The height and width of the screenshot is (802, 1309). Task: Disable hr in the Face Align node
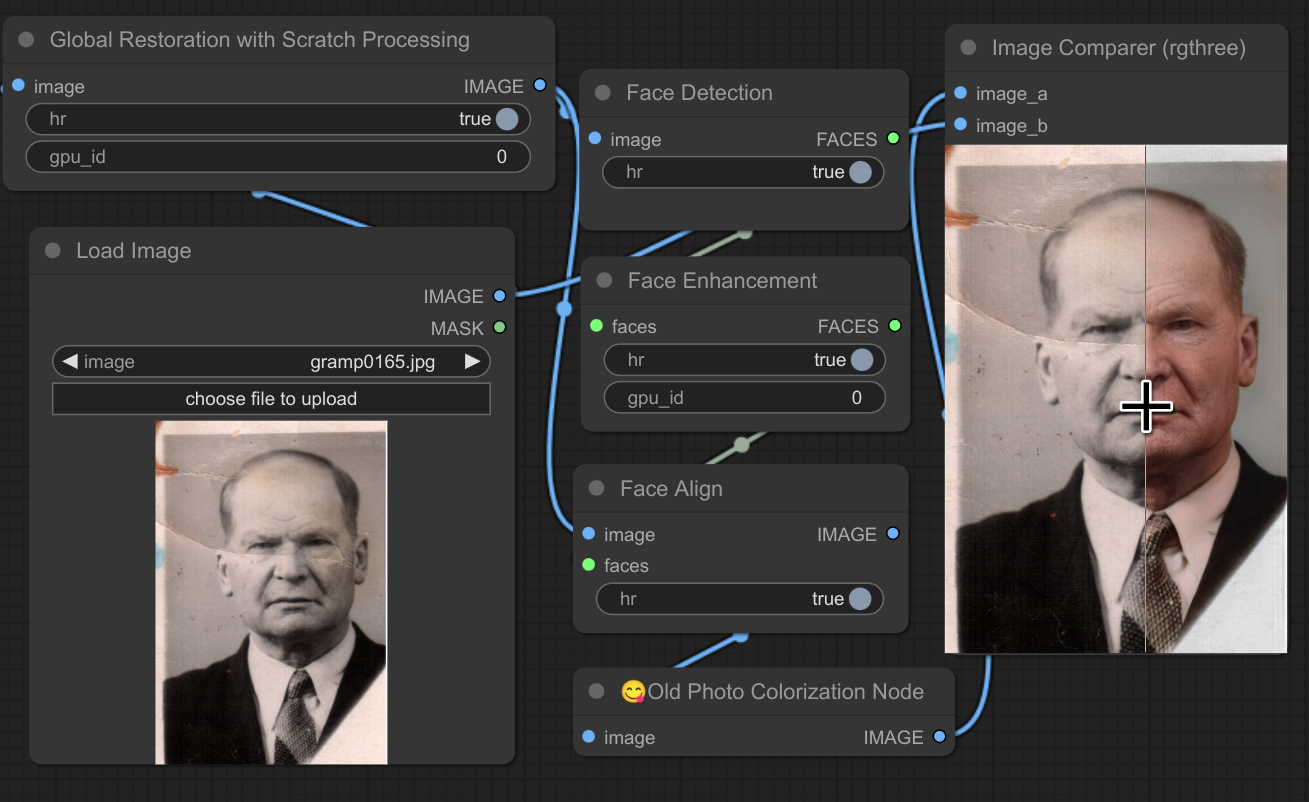point(859,599)
